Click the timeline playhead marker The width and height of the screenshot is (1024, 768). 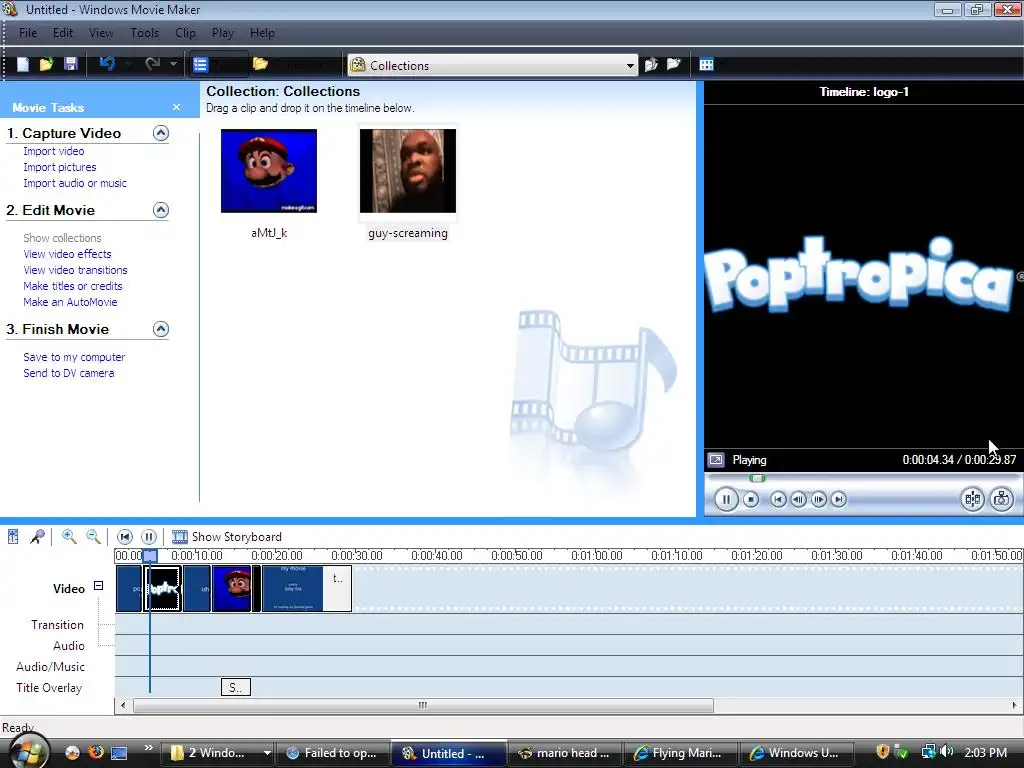(x=150, y=556)
